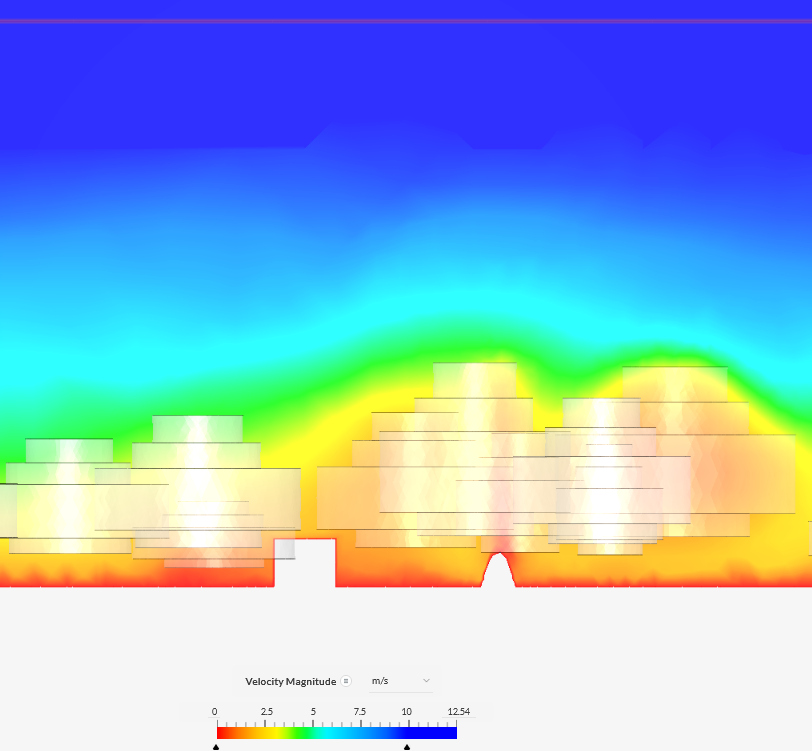Open the legend options icon beside Velocity Magnitude

coord(346,681)
